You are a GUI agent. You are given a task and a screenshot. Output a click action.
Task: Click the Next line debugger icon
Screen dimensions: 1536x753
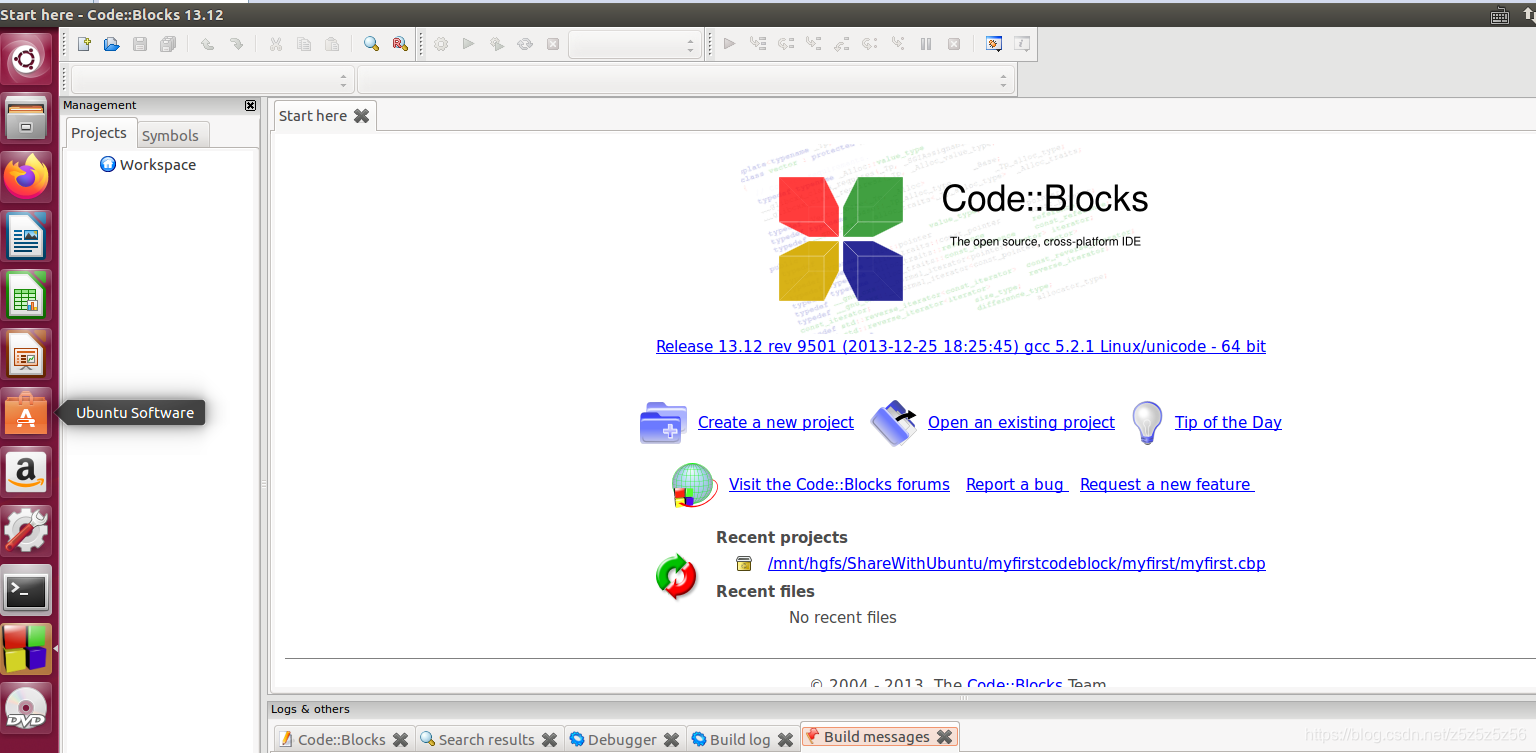(x=785, y=44)
